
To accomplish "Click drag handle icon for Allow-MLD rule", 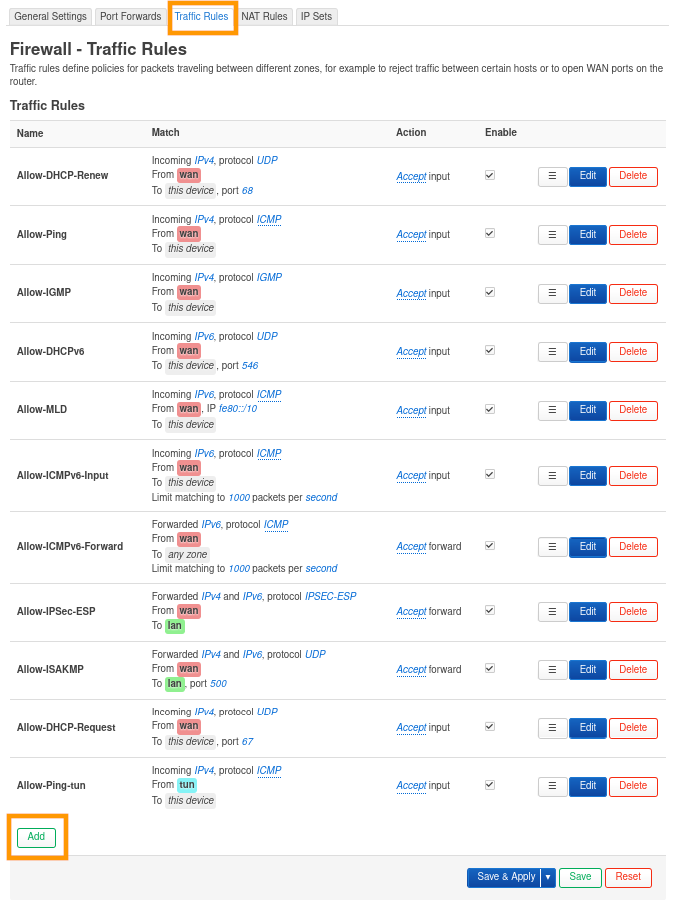I will click(x=553, y=410).
